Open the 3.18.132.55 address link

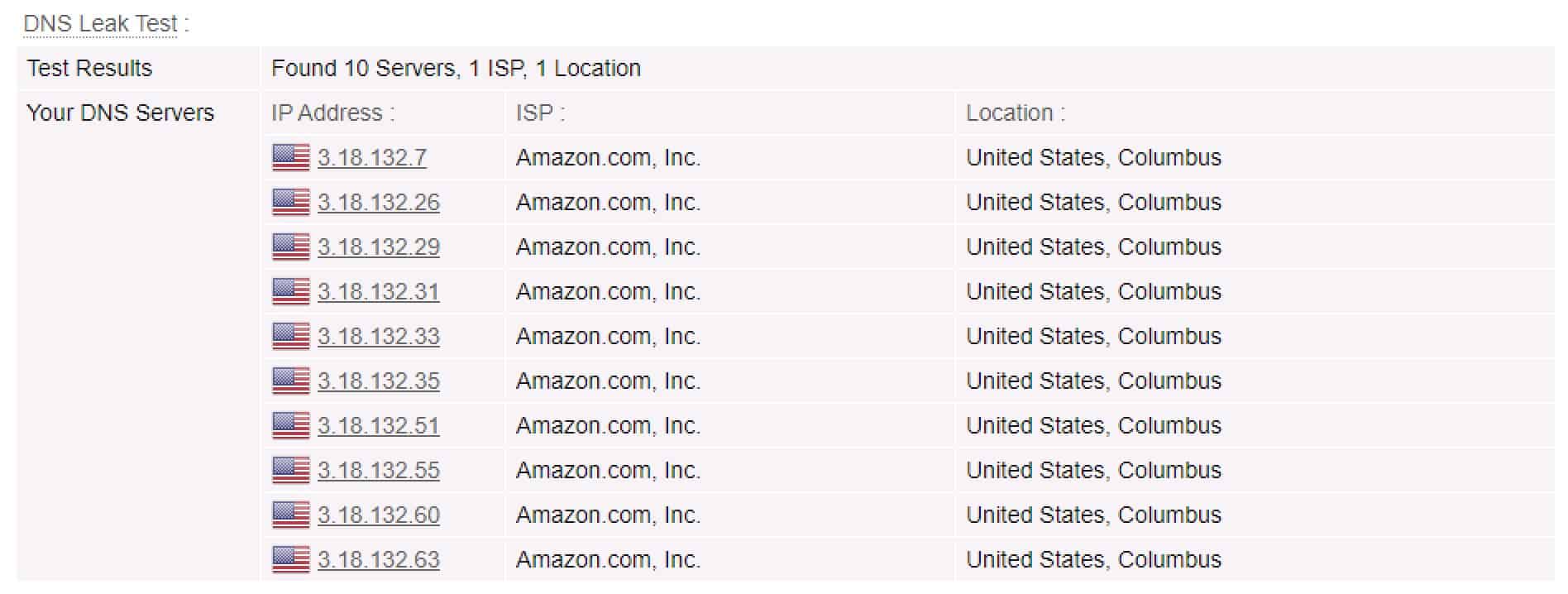click(x=379, y=470)
